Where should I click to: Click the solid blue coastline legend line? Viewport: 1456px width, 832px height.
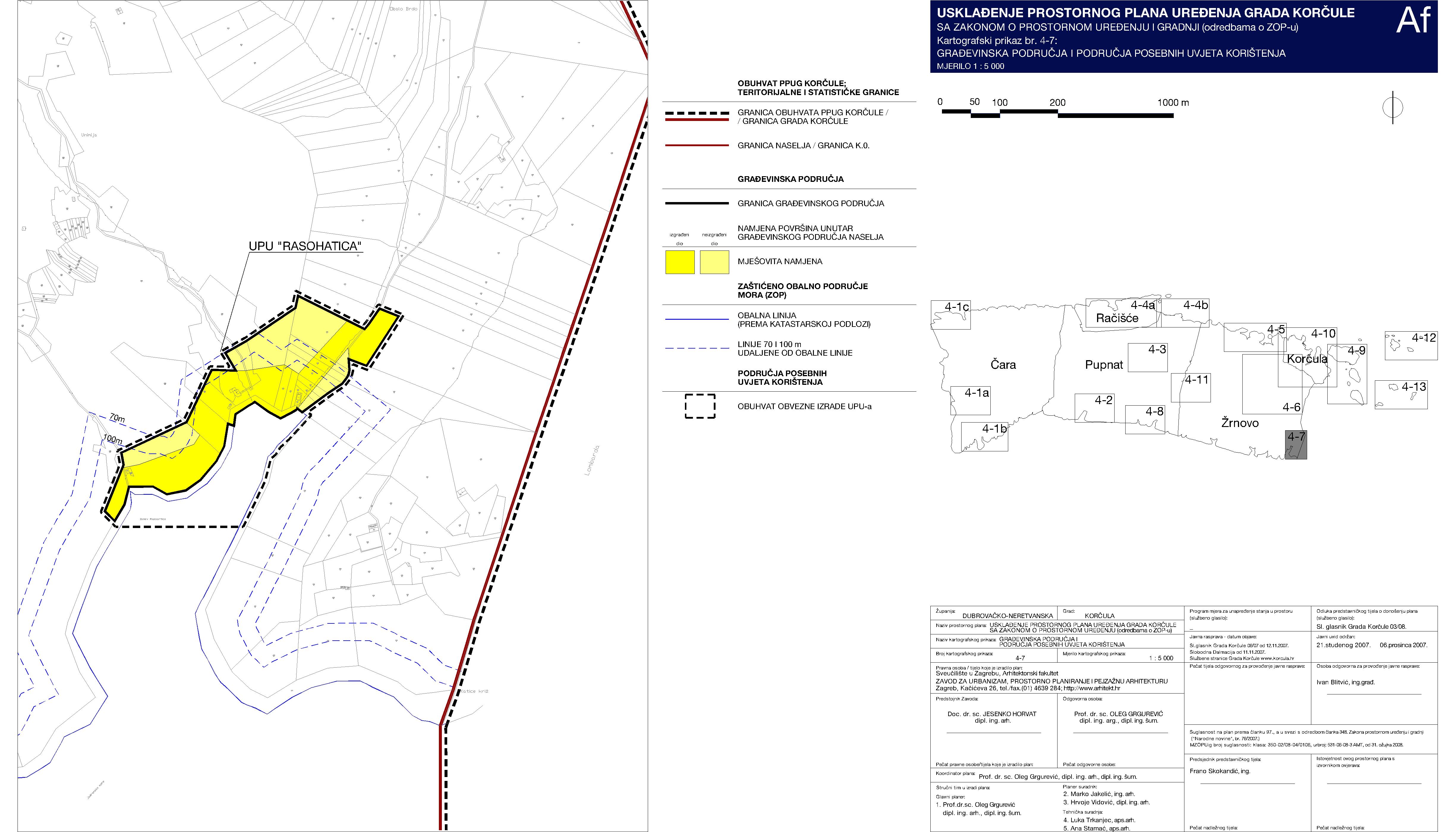click(x=697, y=319)
